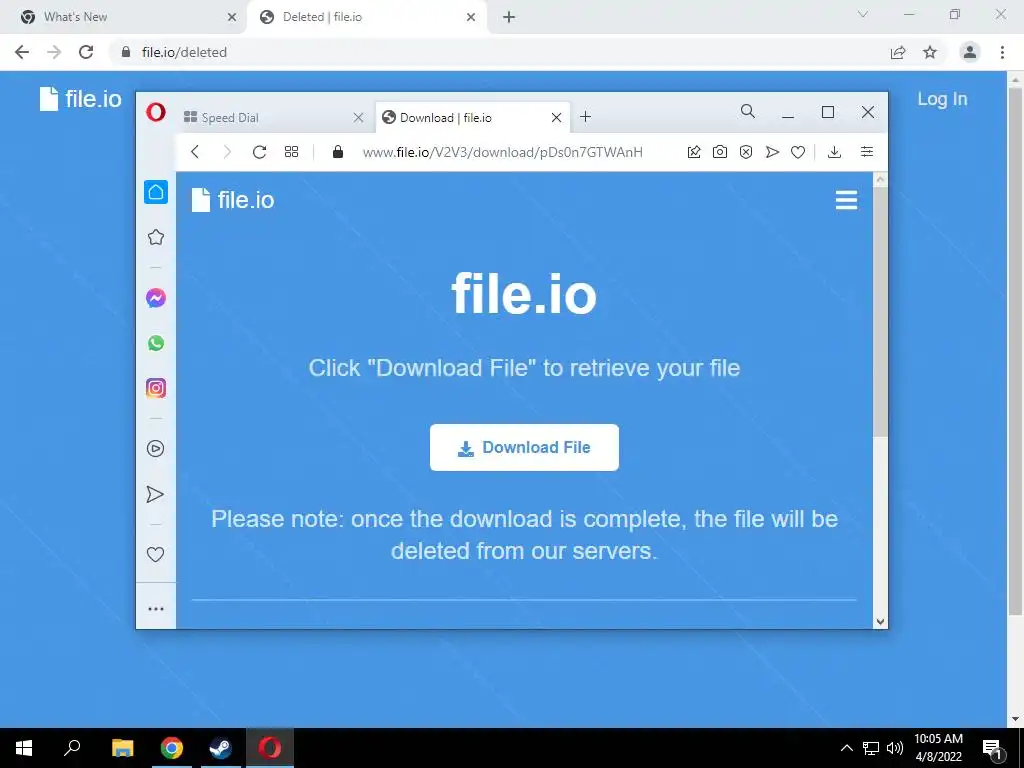Open volume control in system tray
The width and height of the screenshot is (1024, 768).
click(895, 748)
